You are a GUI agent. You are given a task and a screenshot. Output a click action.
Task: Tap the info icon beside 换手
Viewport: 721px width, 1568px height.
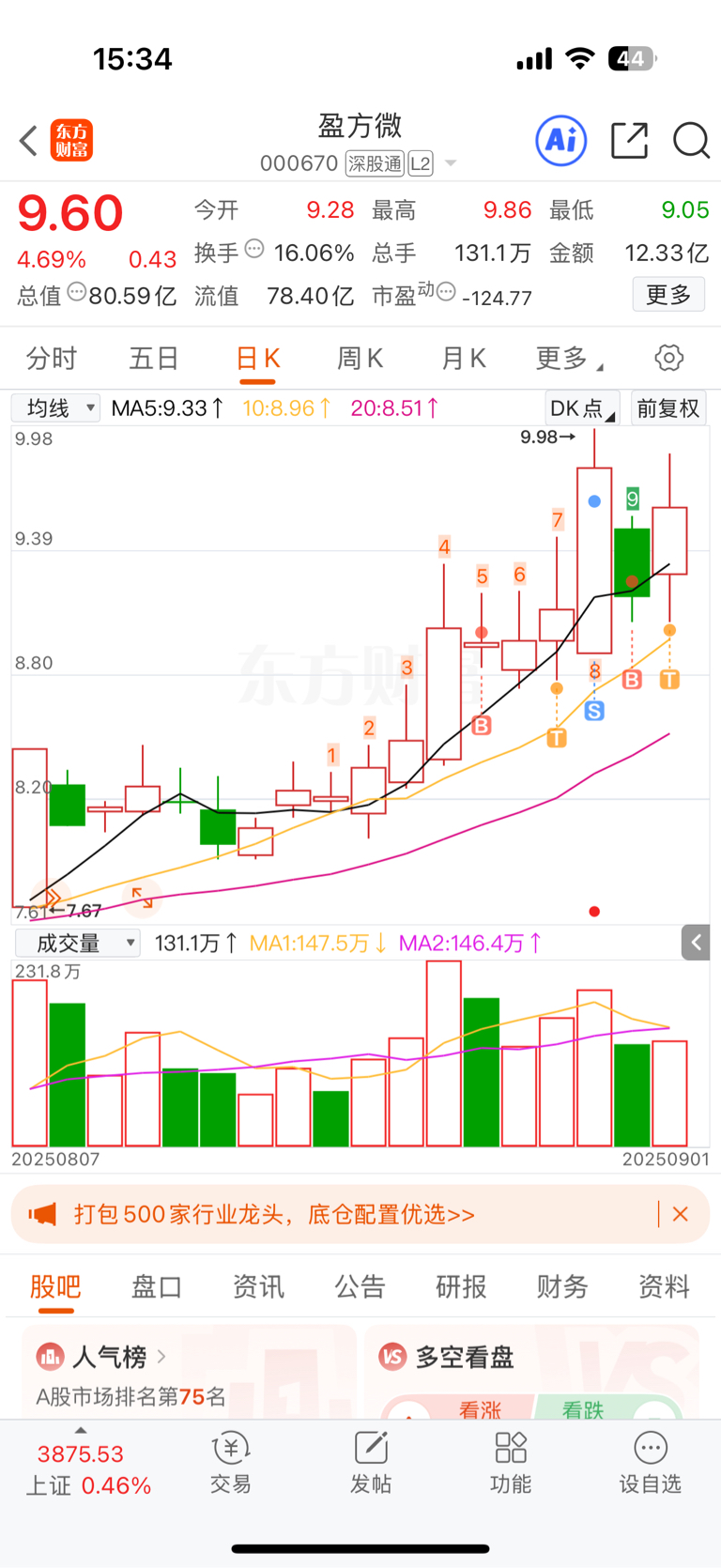(x=254, y=249)
